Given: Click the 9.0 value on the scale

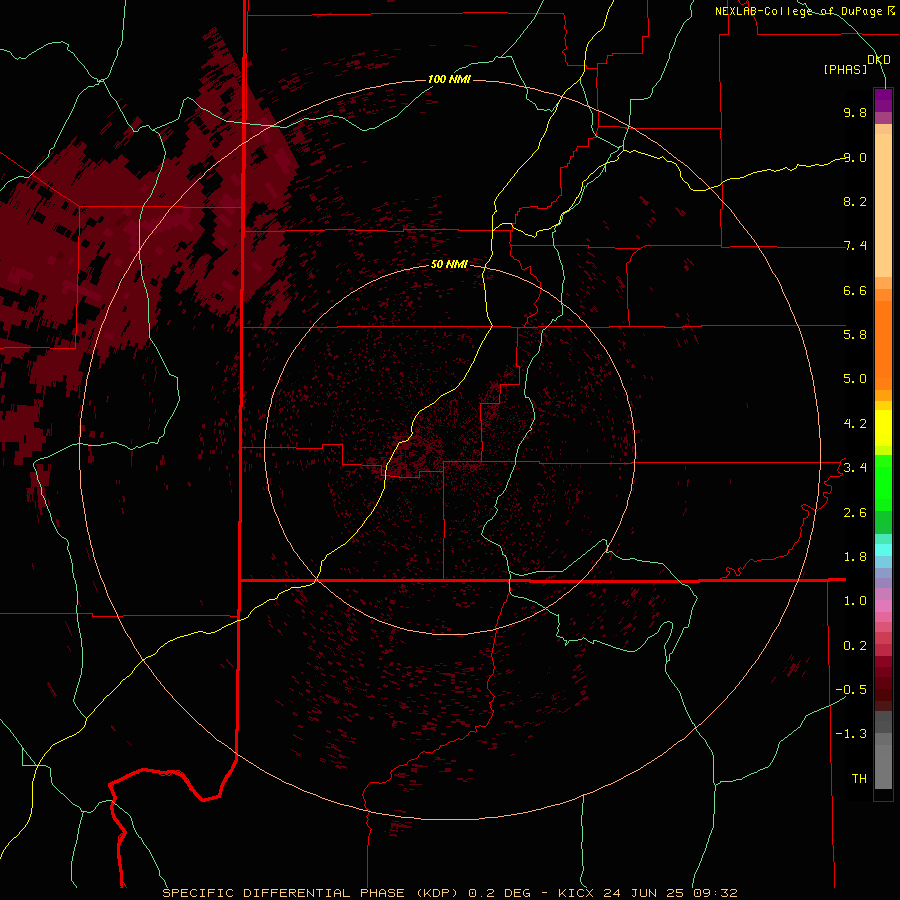Looking at the screenshot, I should click(x=855, y=157).
